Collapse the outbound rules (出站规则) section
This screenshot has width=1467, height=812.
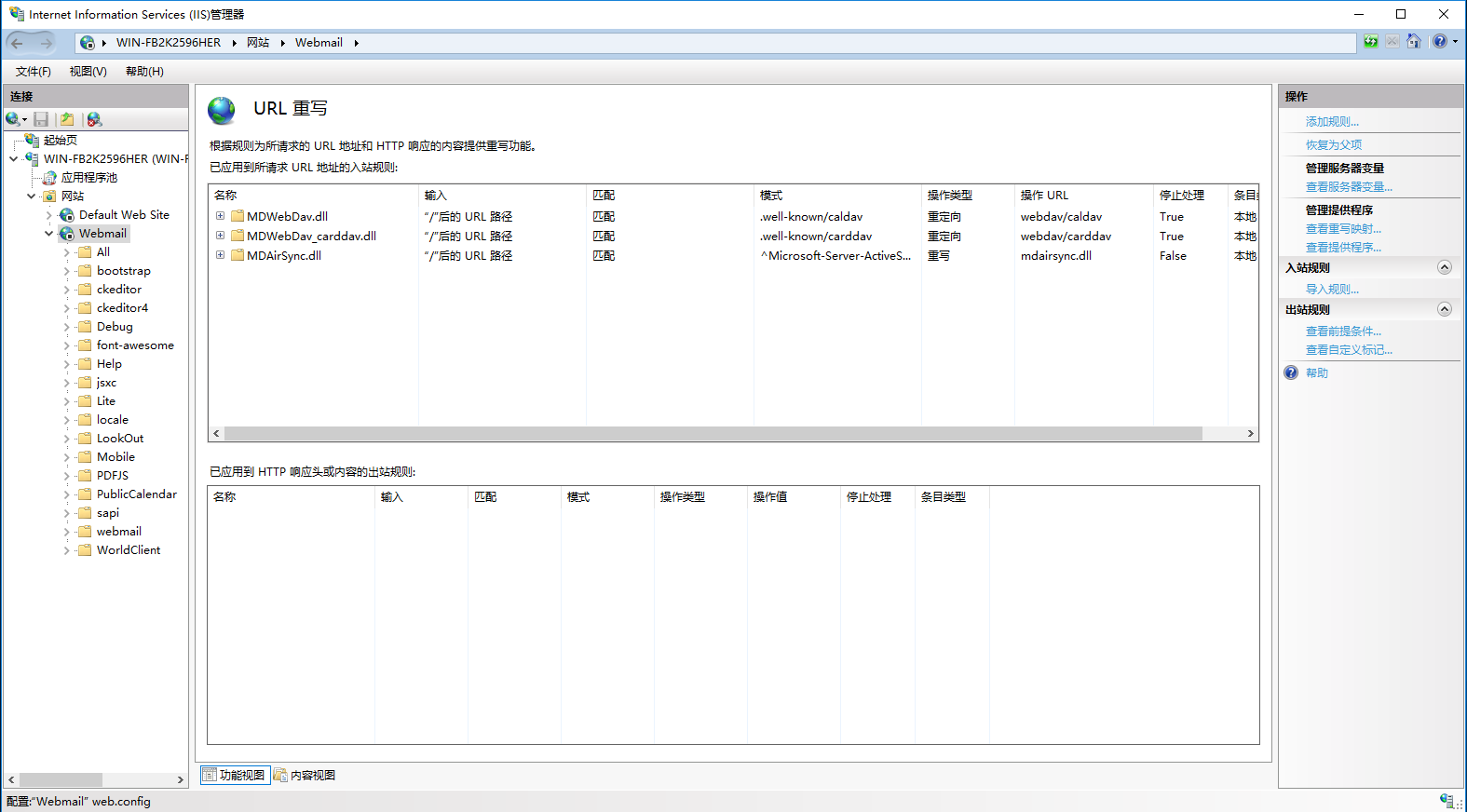[1445, 309]
